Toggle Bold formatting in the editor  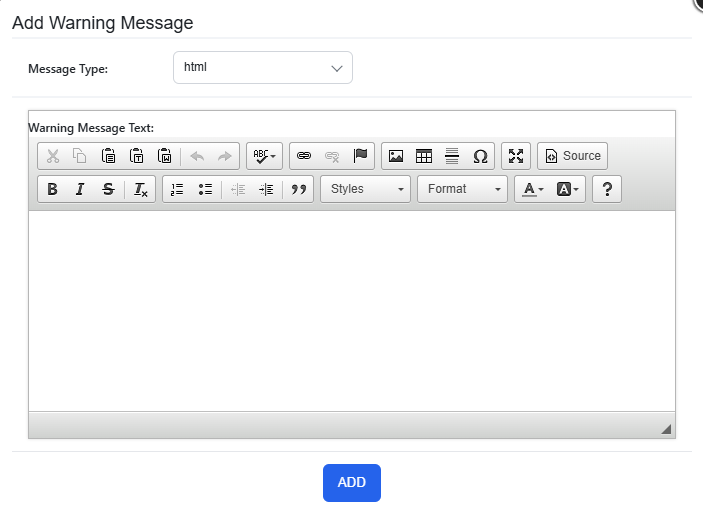pyautogui.click(x=52, y=189)
